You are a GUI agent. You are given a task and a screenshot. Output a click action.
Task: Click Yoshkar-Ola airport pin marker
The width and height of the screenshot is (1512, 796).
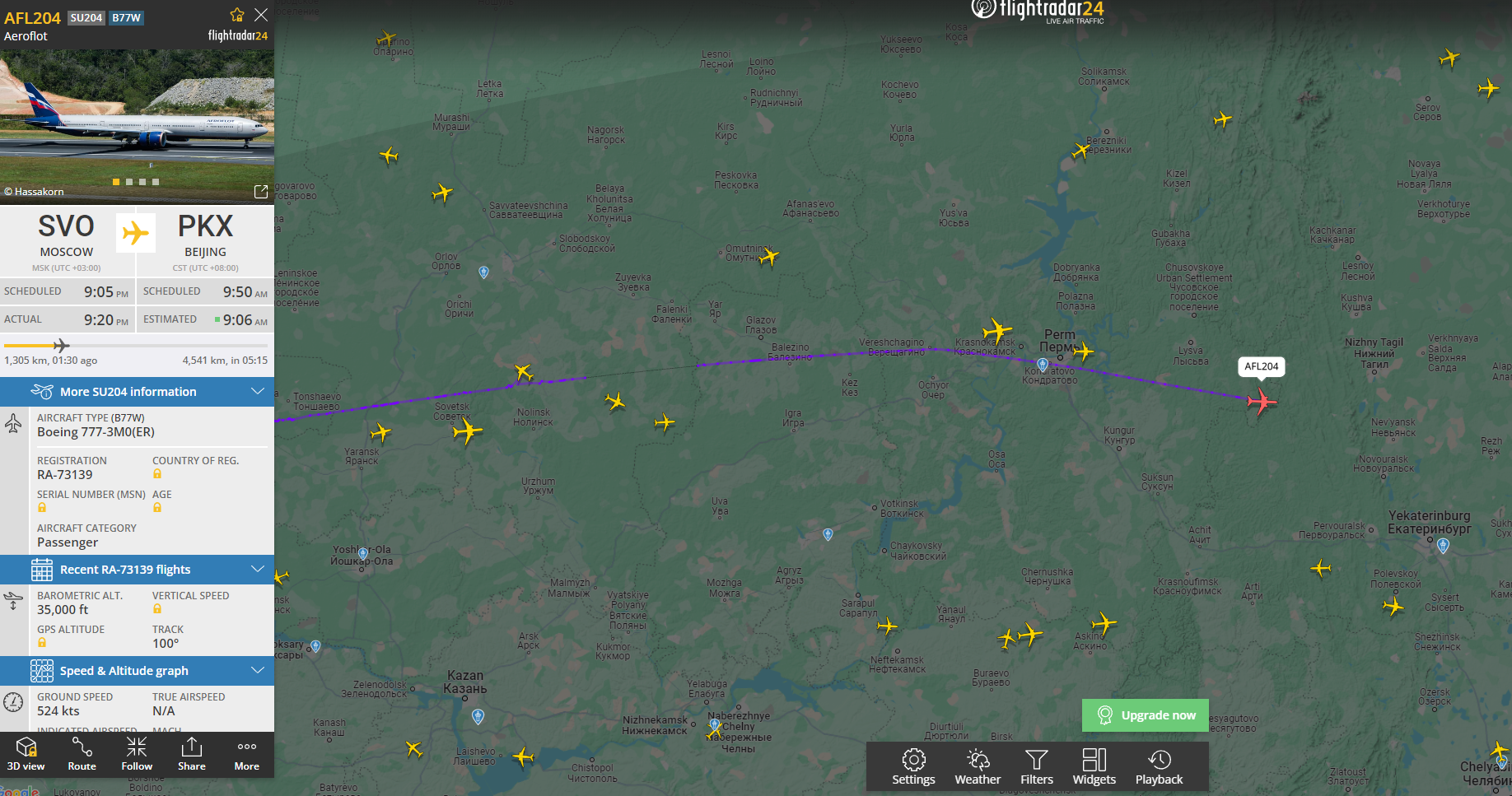363,555
